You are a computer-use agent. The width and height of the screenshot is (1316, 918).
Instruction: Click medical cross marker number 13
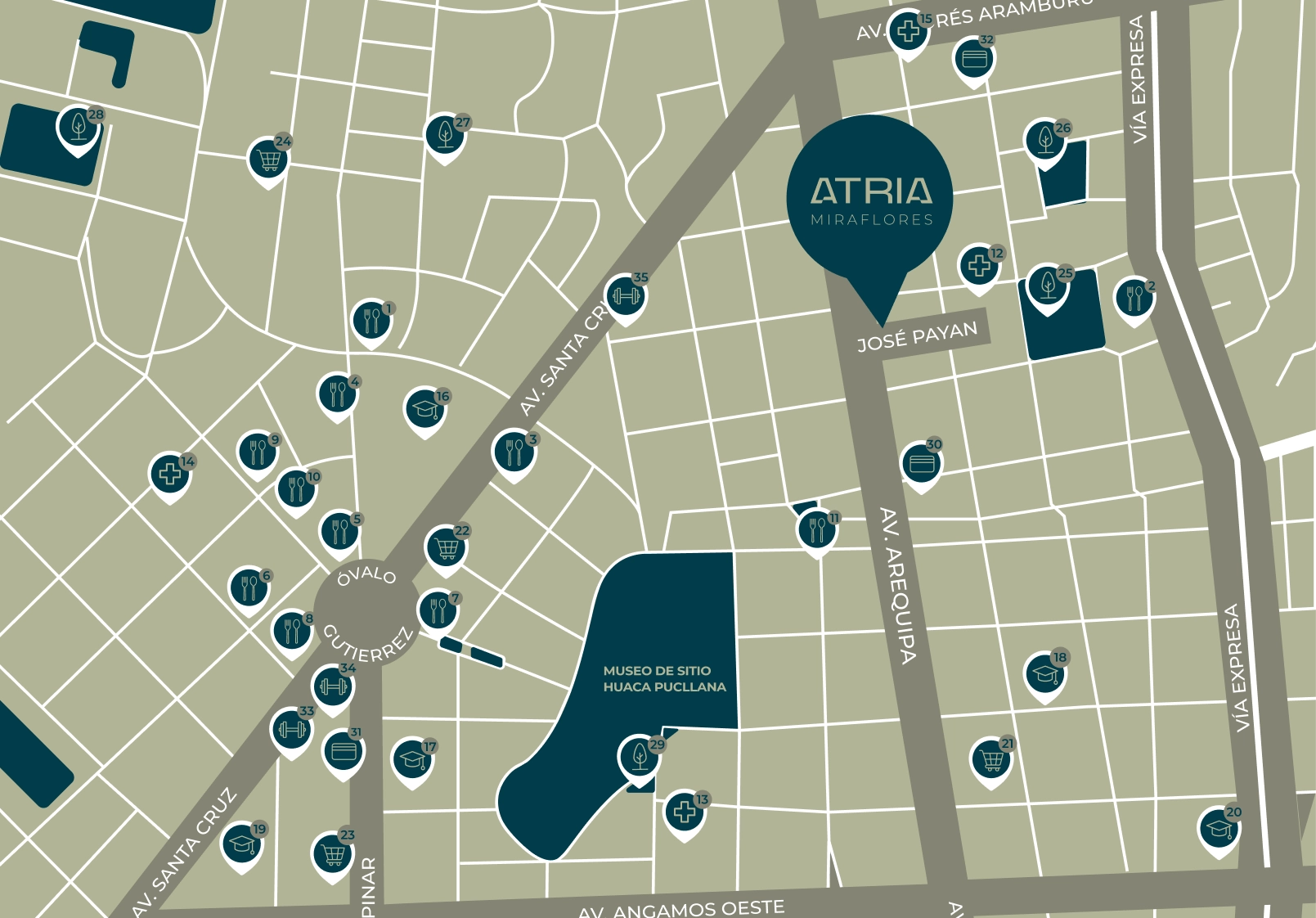point(685,814)
